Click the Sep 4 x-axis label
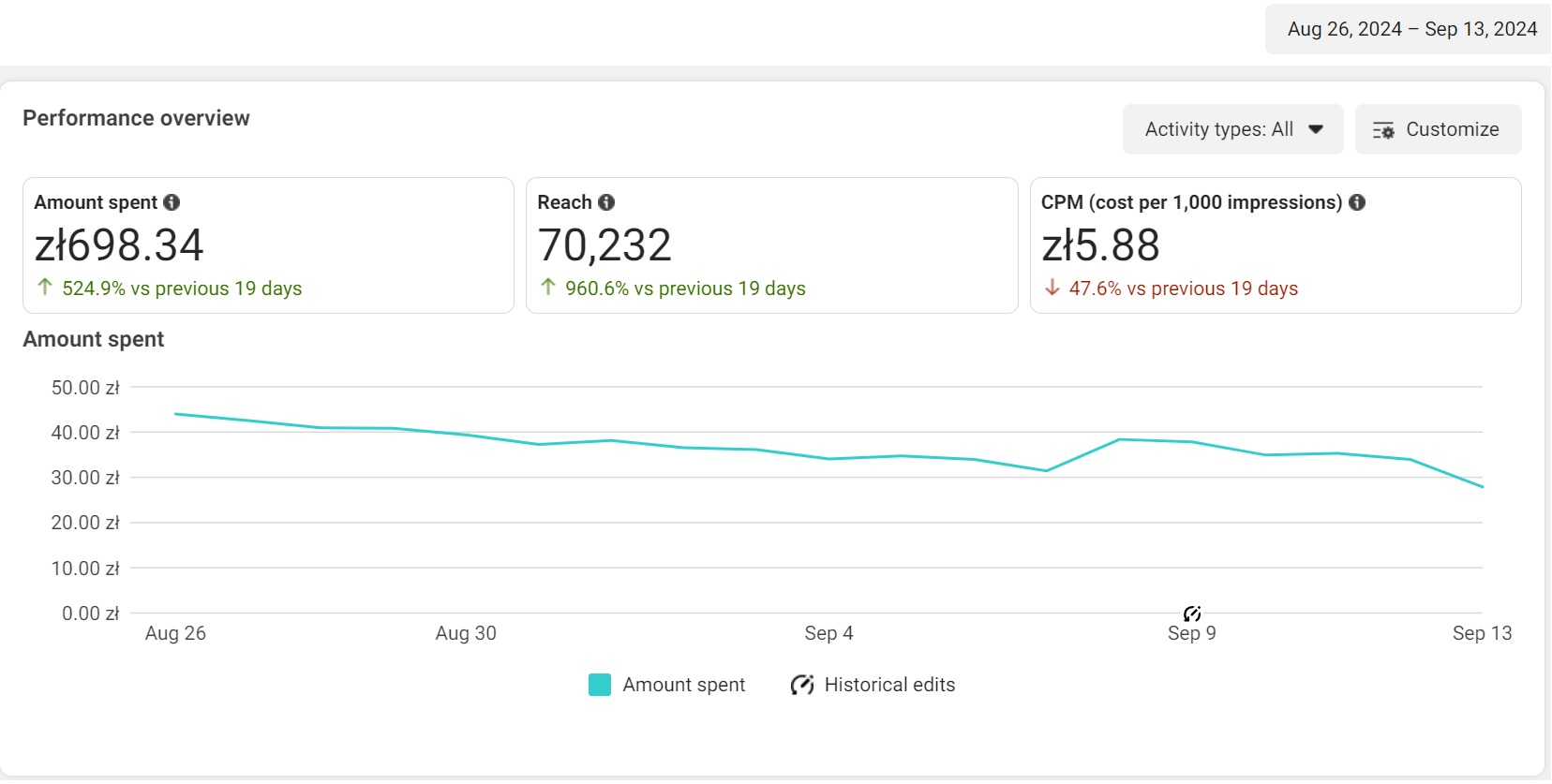 coord(828,633)
